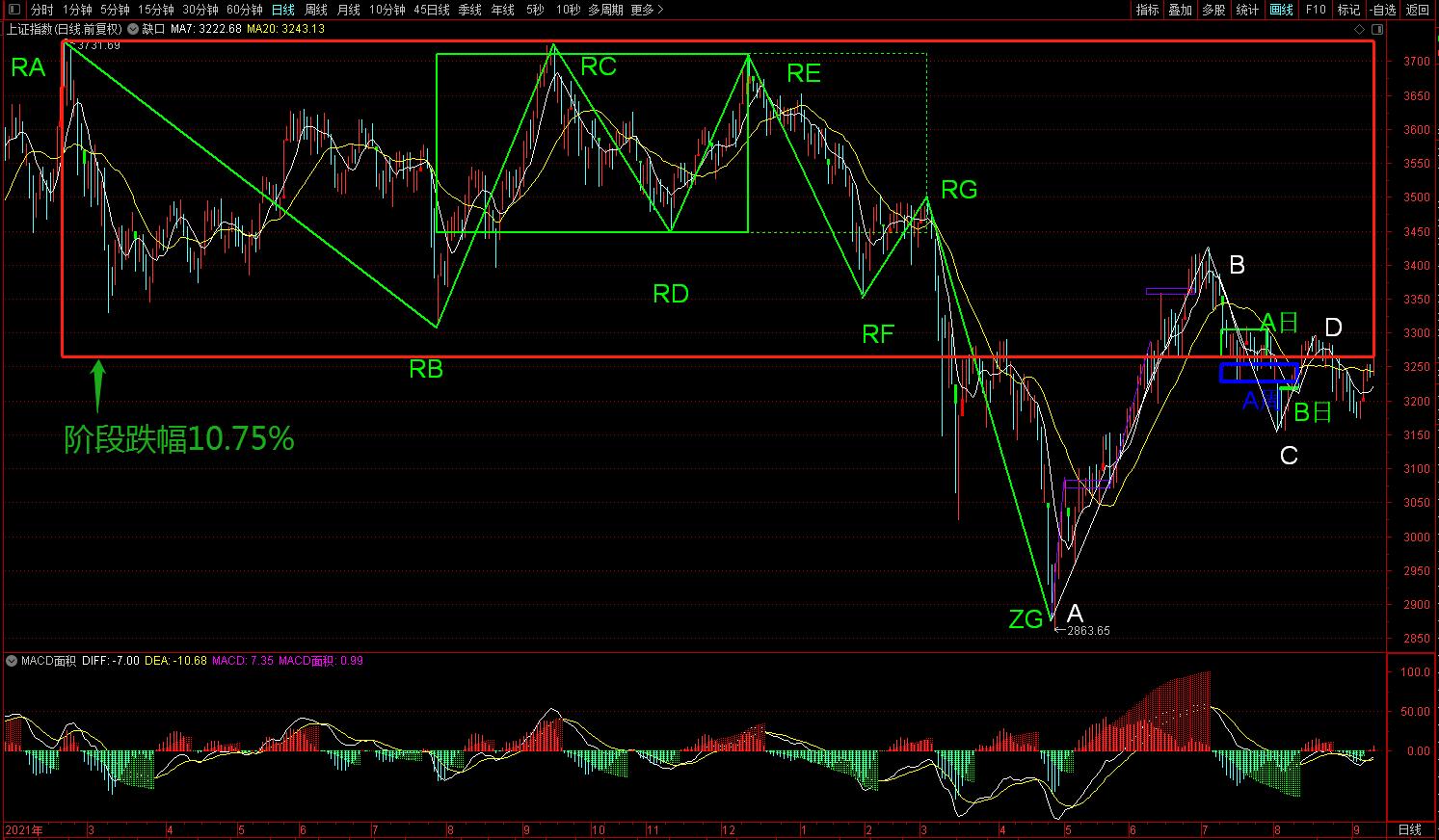Open the 统计 statistics button
This screenshot has height=840, width=1439.
1247,10
